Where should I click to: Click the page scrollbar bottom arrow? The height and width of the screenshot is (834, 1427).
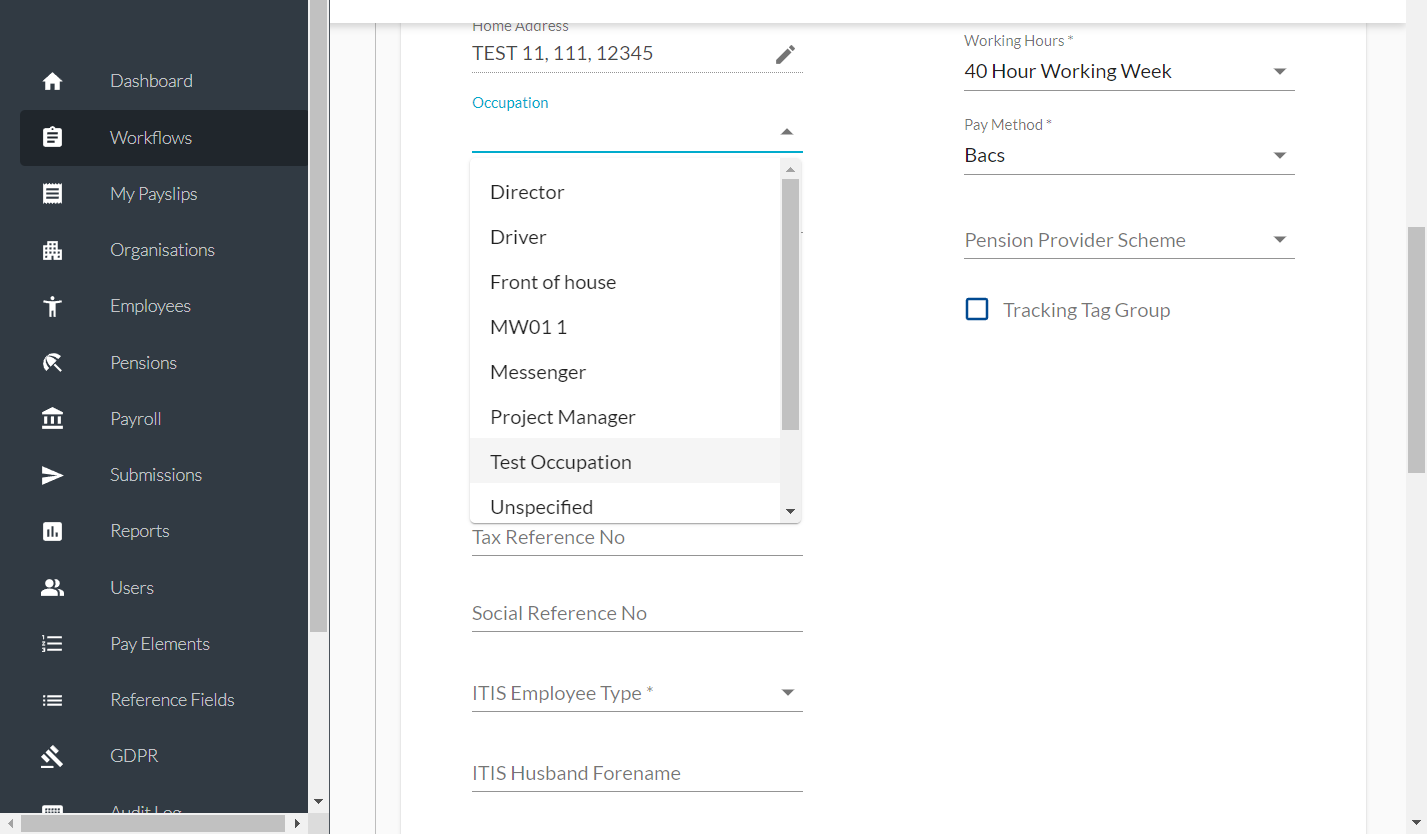tap(1417, 824)
